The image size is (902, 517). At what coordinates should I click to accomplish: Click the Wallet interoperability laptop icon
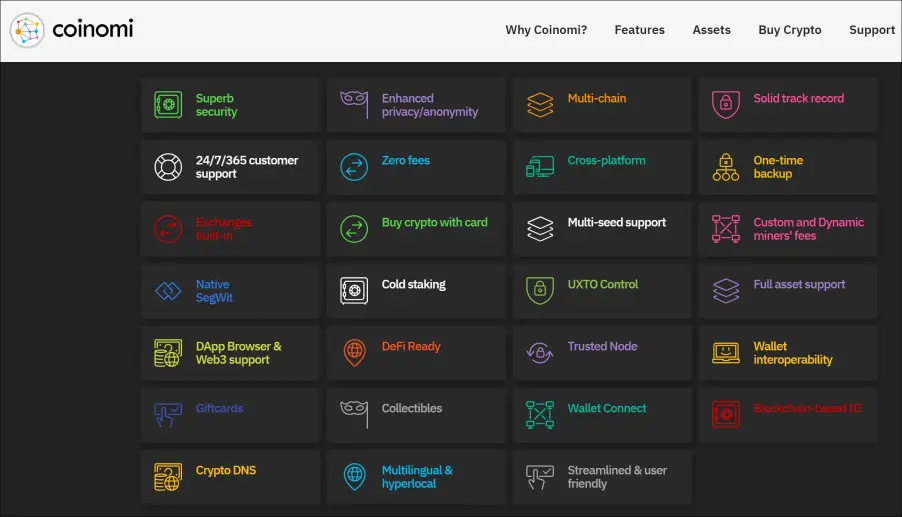[x=726, y=353]
